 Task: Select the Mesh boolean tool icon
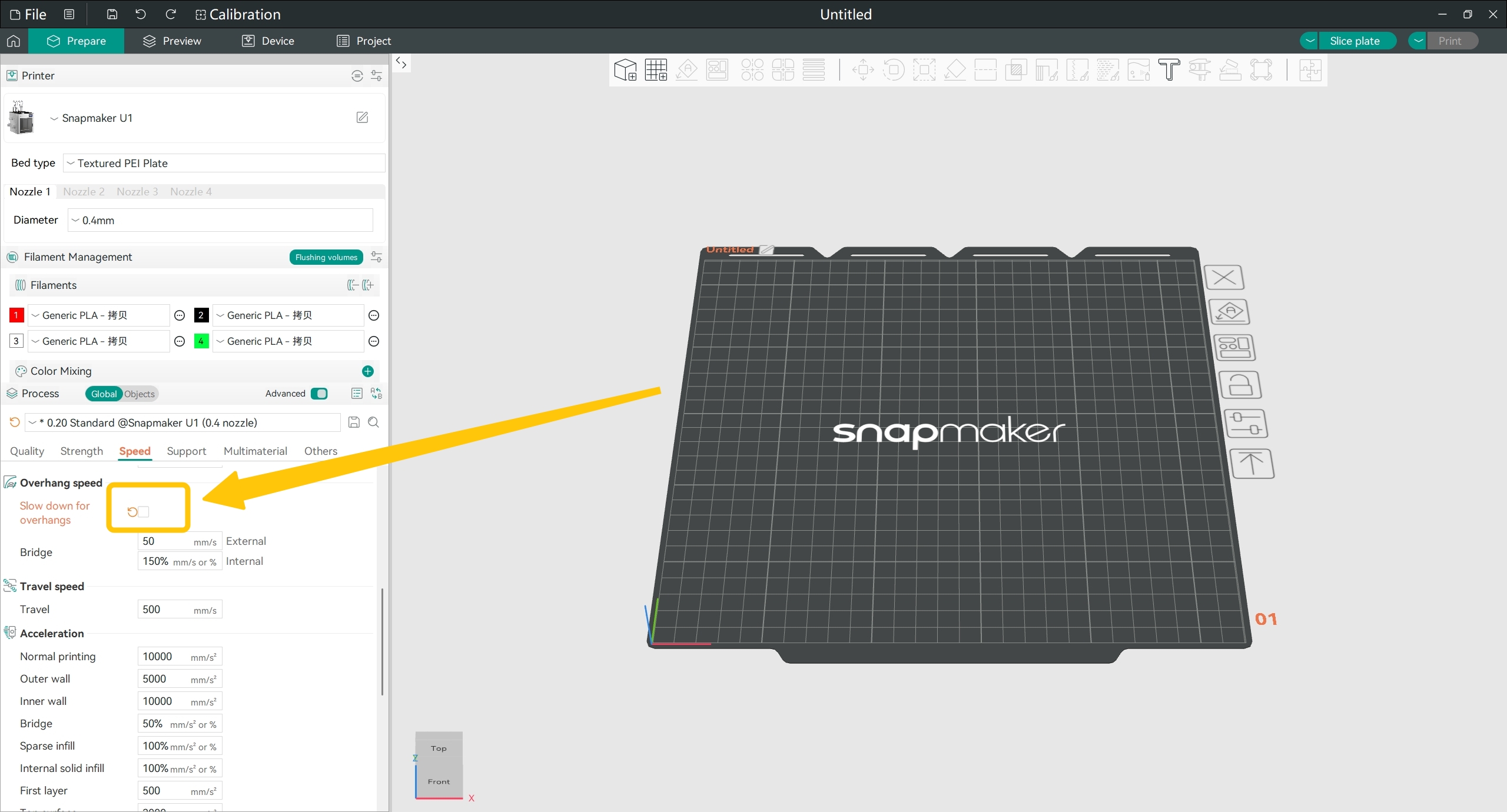coord(1016,70)
